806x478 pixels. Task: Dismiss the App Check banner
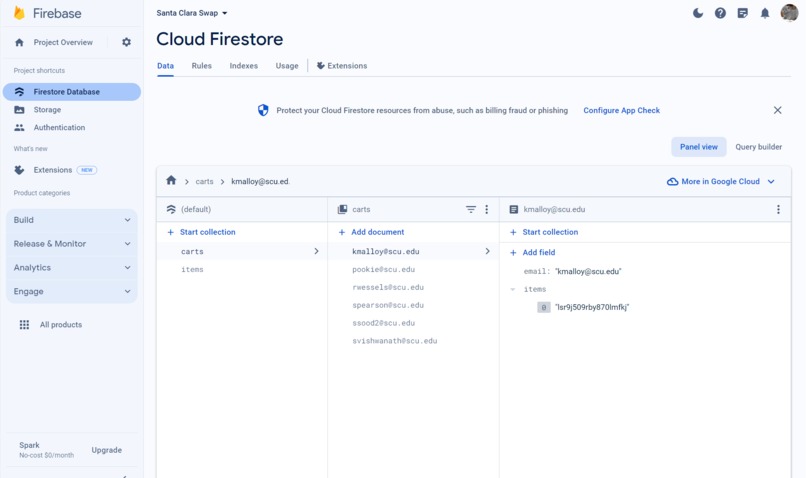click(777, 110)
